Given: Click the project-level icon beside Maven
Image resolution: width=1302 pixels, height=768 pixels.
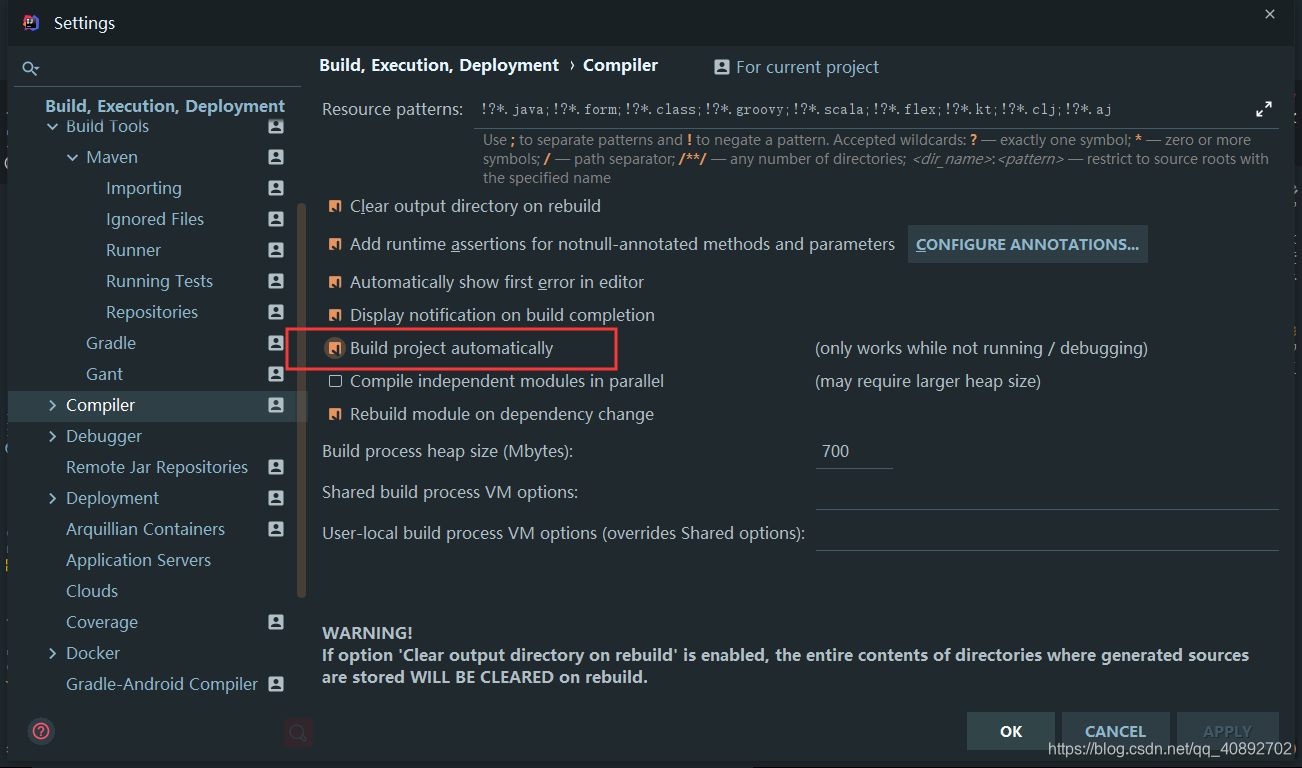Looking at the screenshot, I should pos(276,157).
